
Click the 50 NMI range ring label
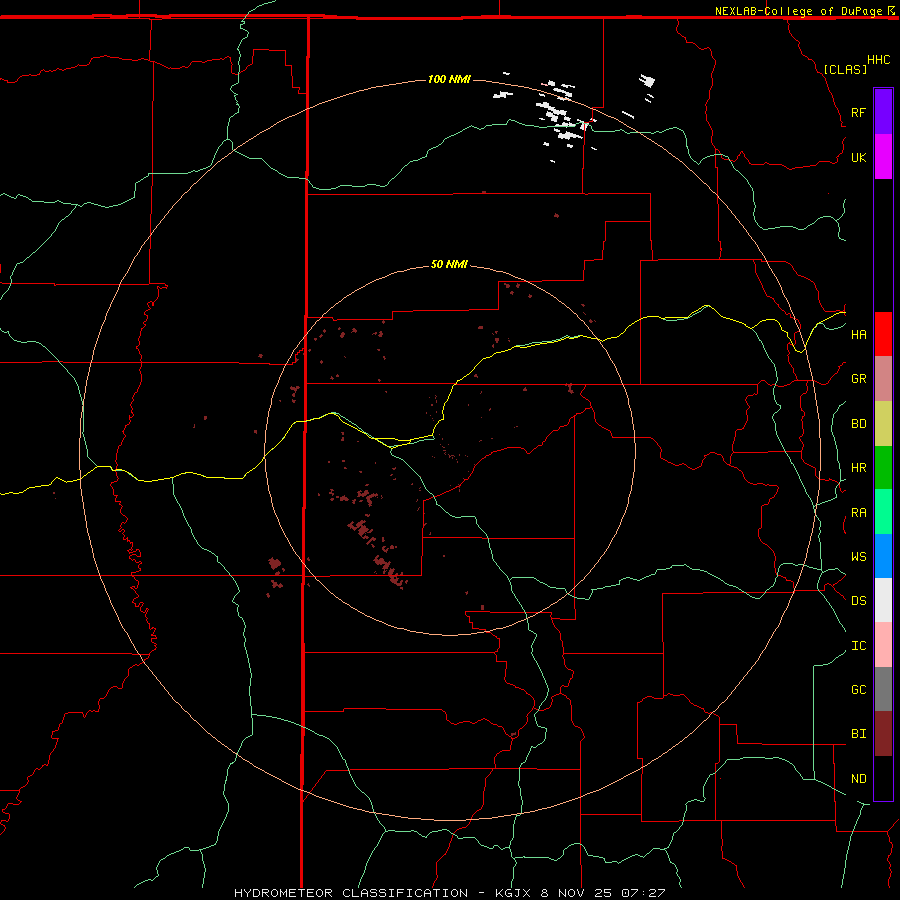click(449, 264)
